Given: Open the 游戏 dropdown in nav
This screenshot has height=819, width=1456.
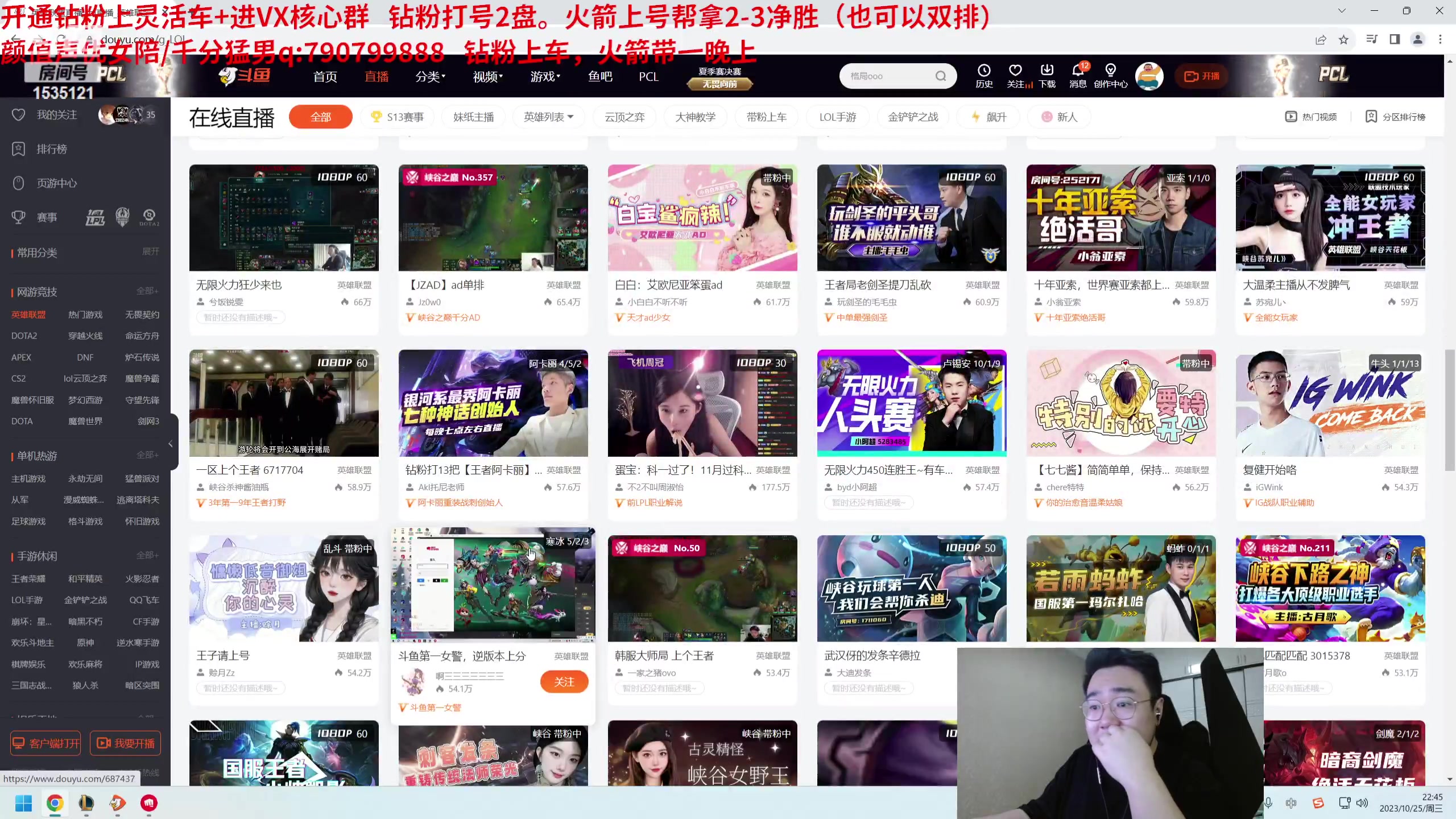Looking at the screenshot, I should (x=545, y=76).
